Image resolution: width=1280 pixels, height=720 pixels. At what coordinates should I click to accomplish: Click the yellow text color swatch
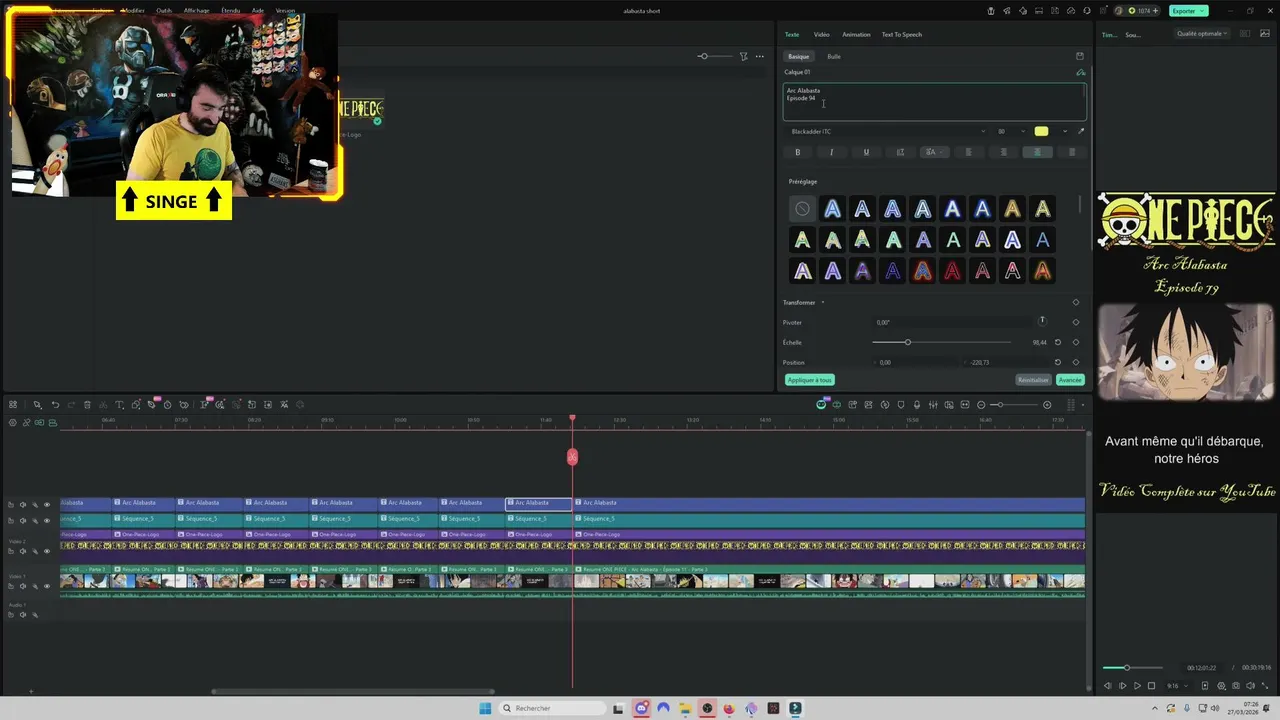1041,131
